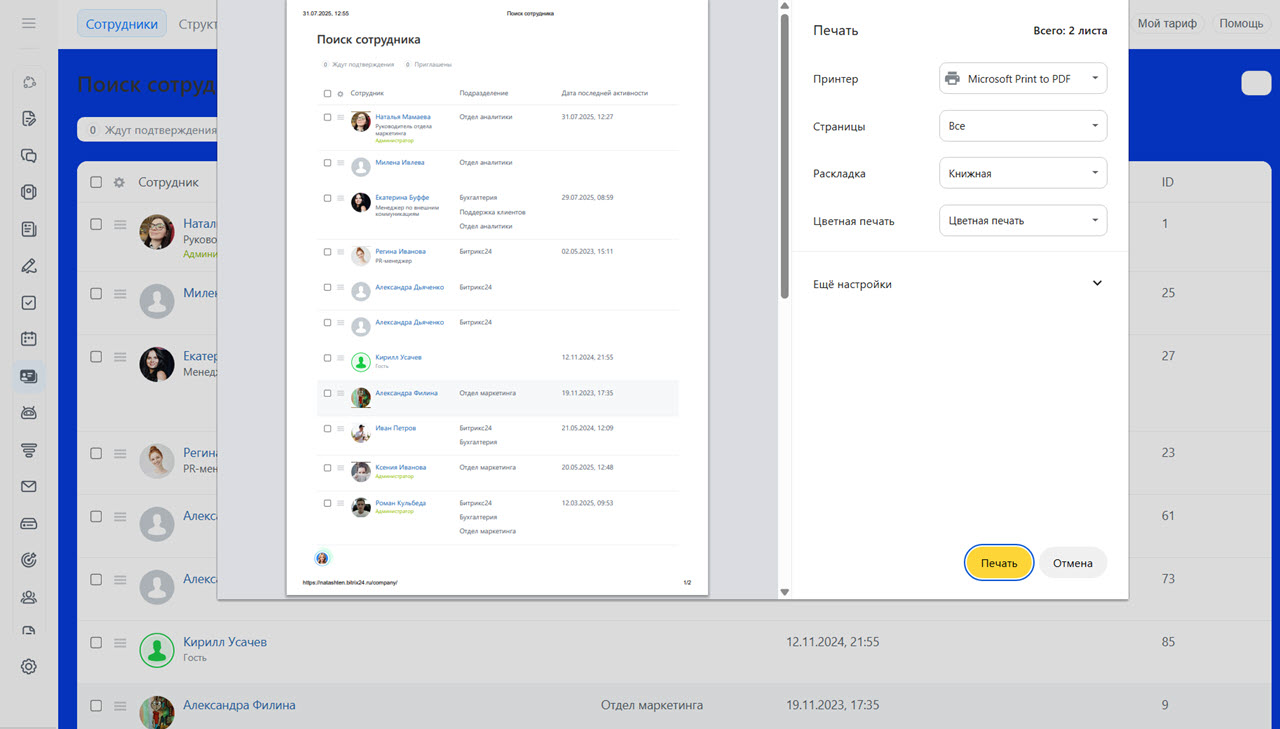Image resolution: width=1280 pixels, height=729 pixels.
Task: Open the tasks checkmark icon in sidebar
Action: tap(29, 303)
